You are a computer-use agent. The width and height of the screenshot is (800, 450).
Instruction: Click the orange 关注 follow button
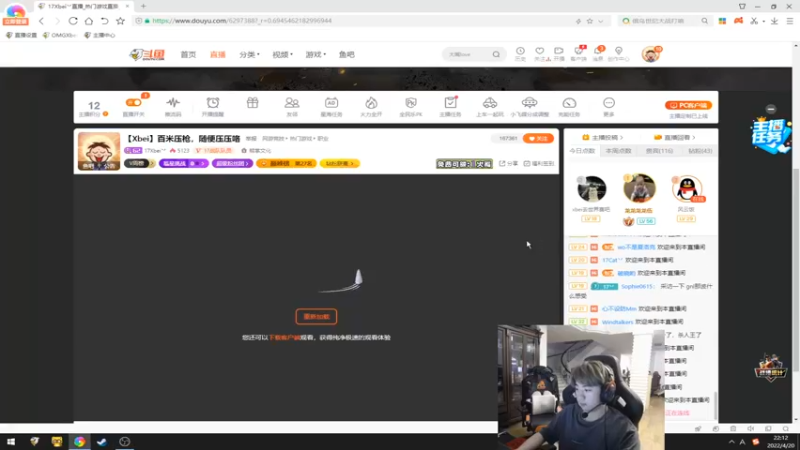point(538,138)
